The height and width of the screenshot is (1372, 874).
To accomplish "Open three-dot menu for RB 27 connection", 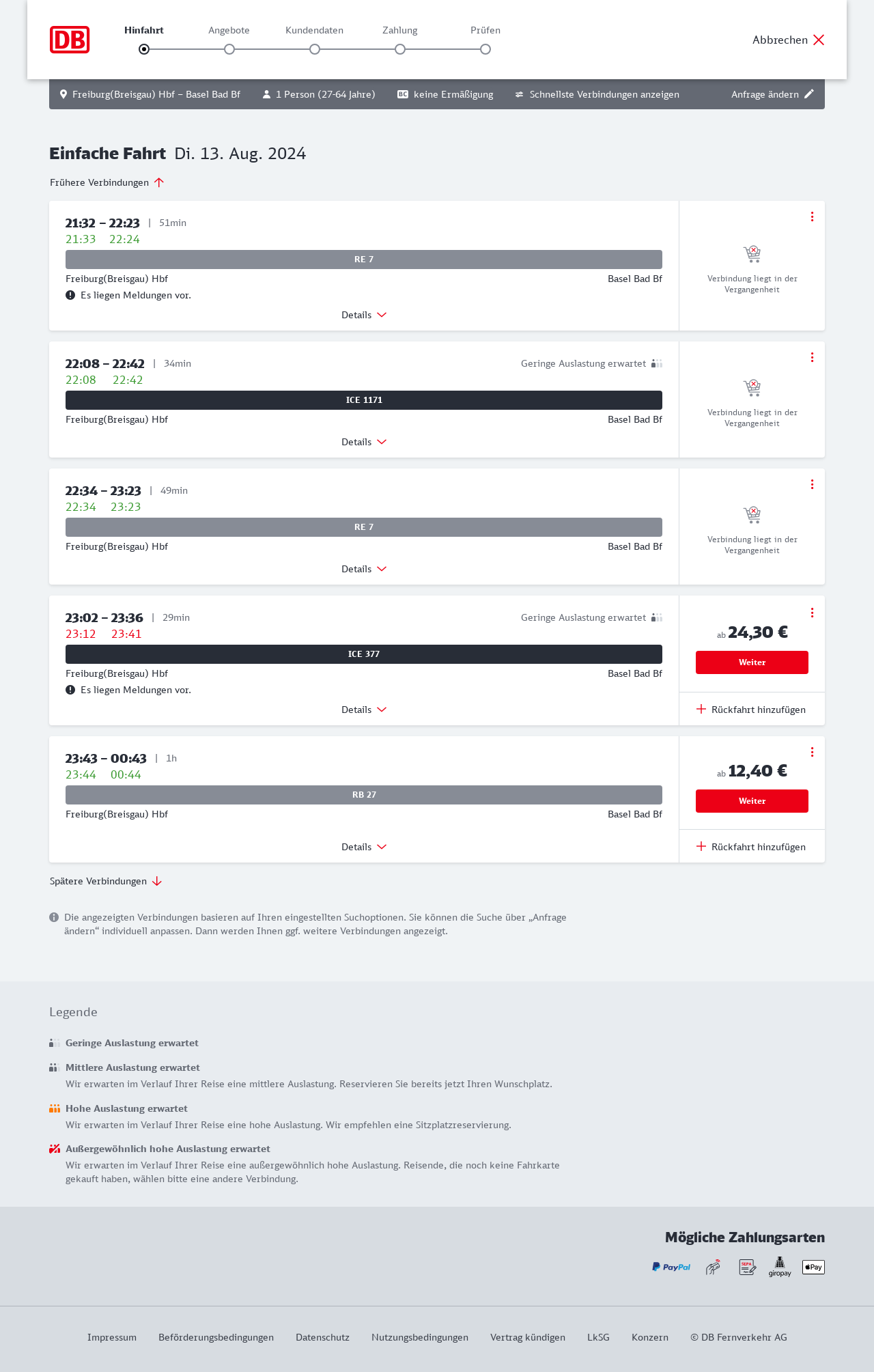I will (x=812, y=752).
